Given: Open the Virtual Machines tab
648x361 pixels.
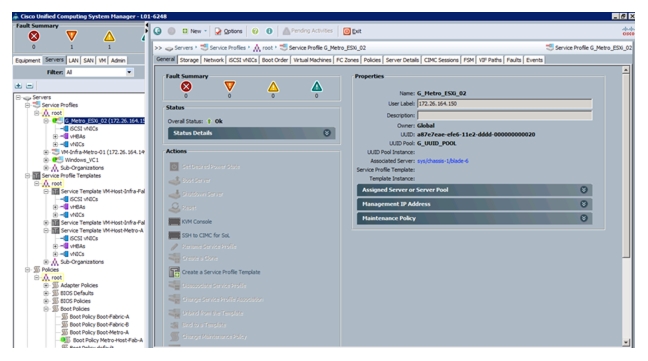Looking at the screenshot, I should tap(312, 60).
